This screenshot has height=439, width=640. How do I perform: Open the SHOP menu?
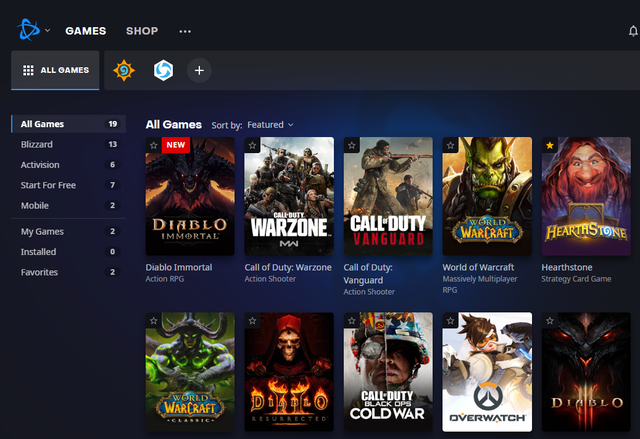tap(142, 31)
